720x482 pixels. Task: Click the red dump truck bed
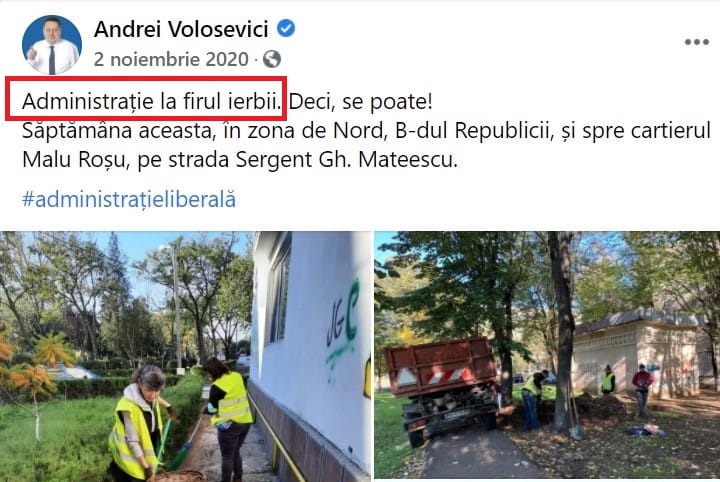(x=439, y=367)
